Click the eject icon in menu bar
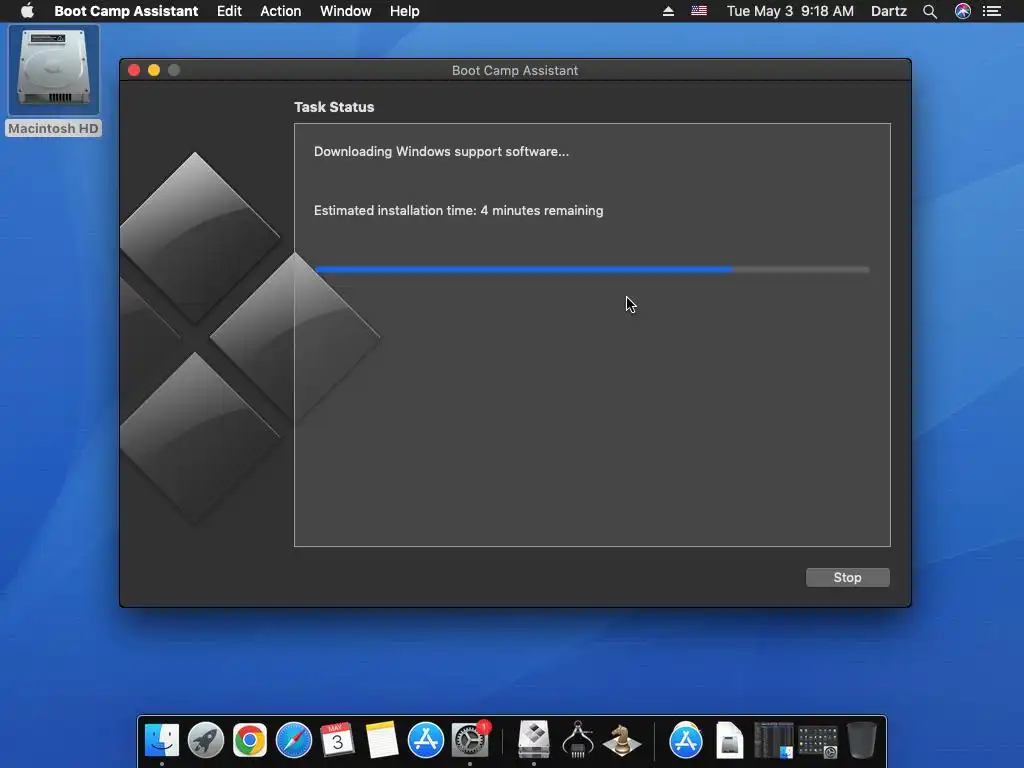 (x=668, y=11)
